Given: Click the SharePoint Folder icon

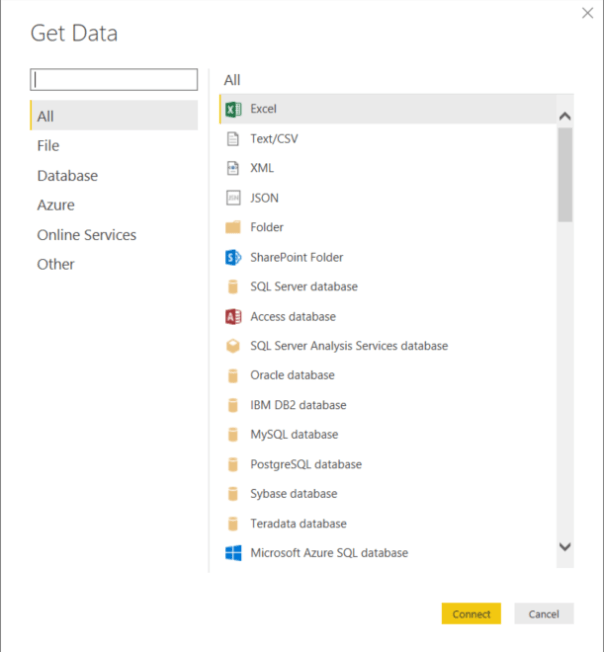Looking at the screenshot, I should (233, 257).
